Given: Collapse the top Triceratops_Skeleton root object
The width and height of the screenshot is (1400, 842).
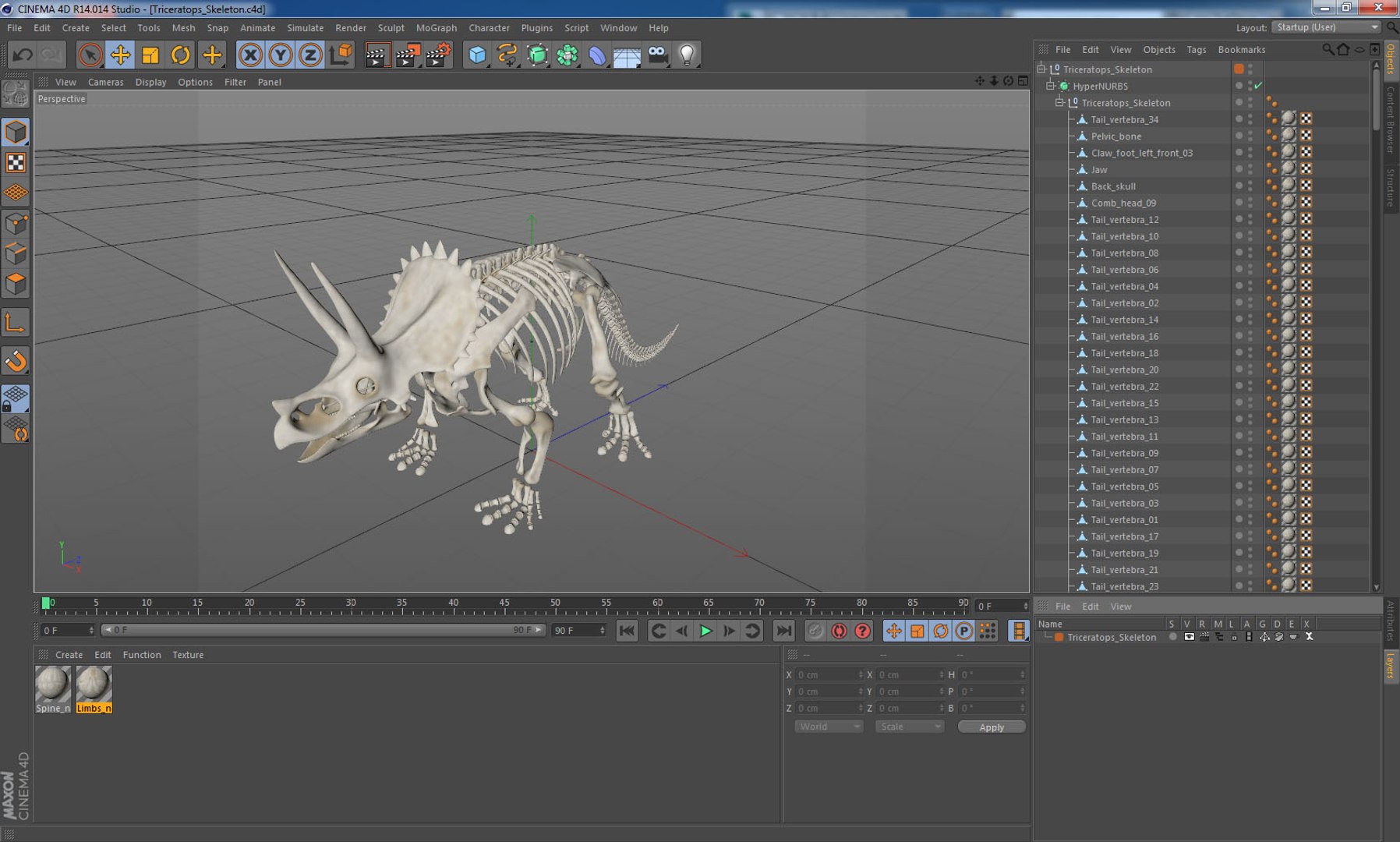Looking at the screenshot, I should click(x=1041, y=69).
